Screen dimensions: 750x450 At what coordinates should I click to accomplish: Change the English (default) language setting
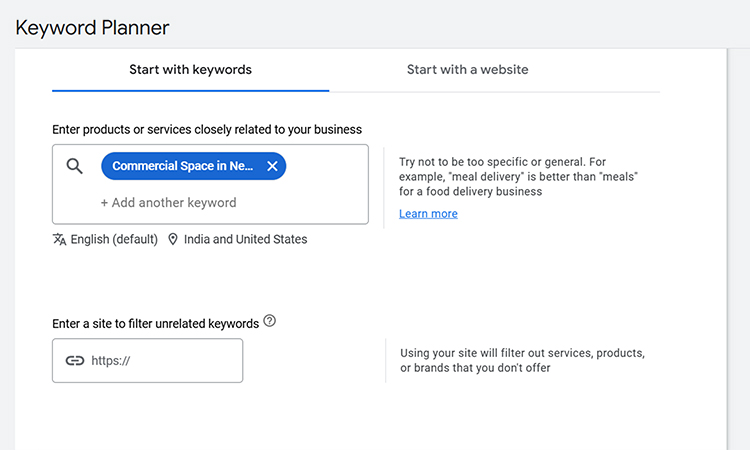coord(114,239)
